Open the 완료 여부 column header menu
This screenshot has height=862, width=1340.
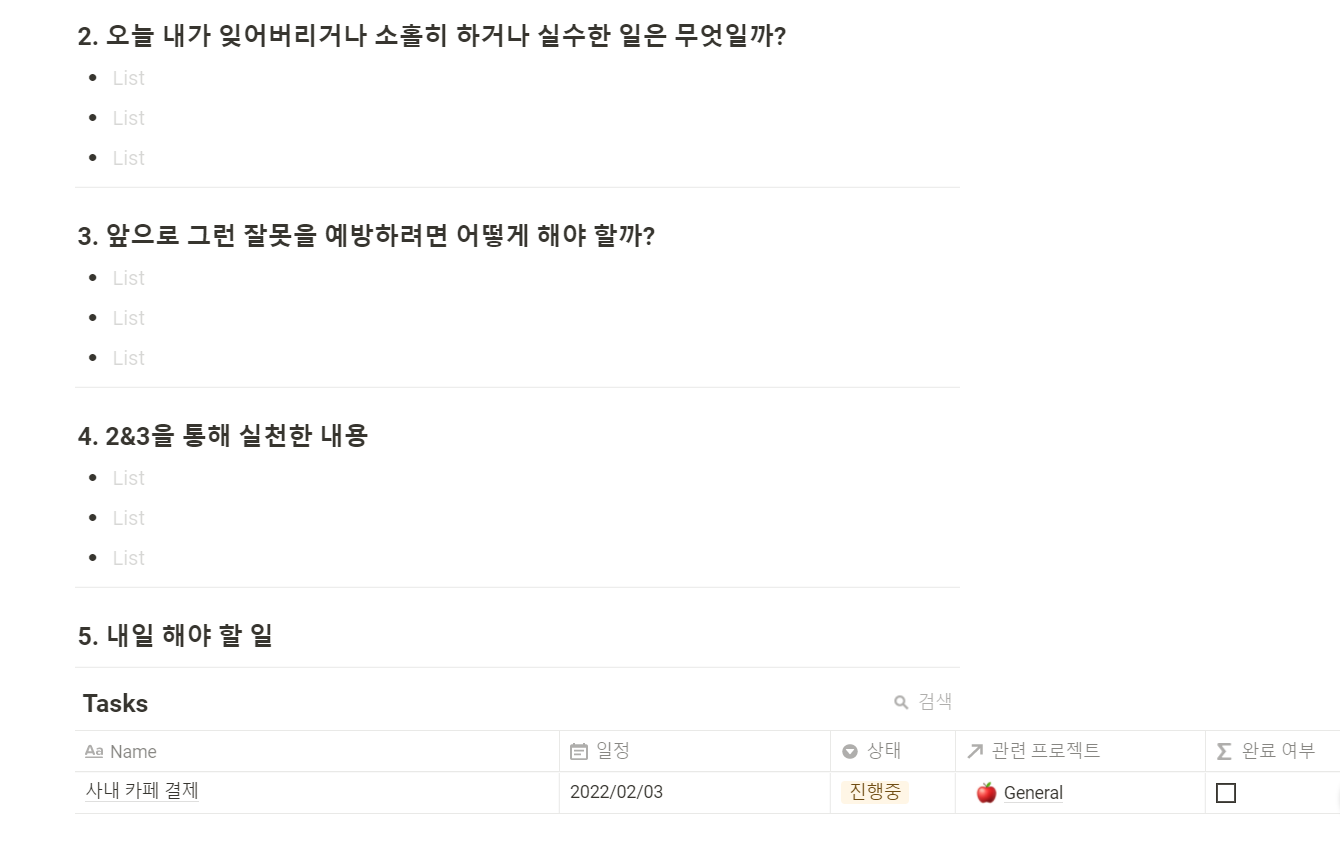1273,751
